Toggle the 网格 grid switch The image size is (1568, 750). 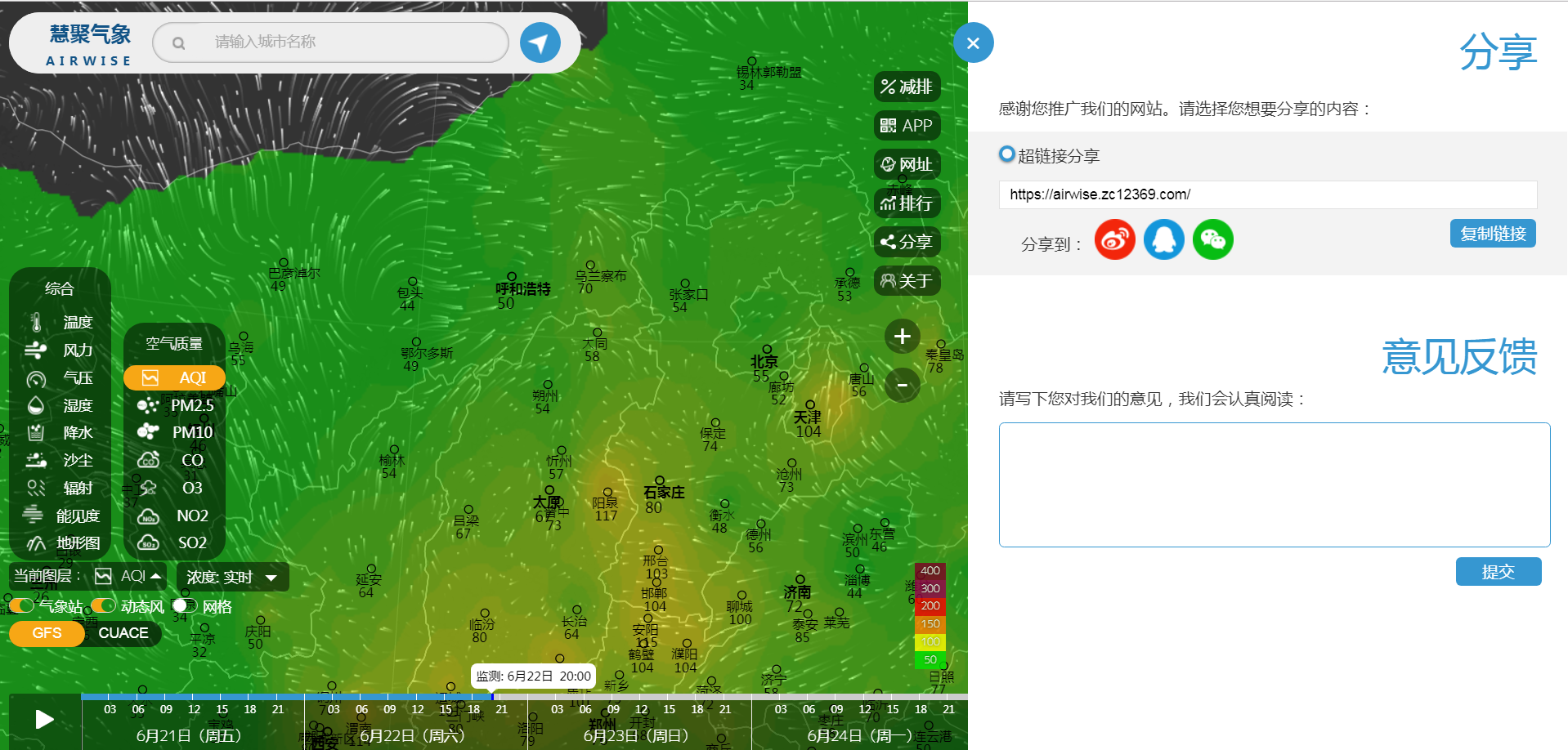coord(186,605)
